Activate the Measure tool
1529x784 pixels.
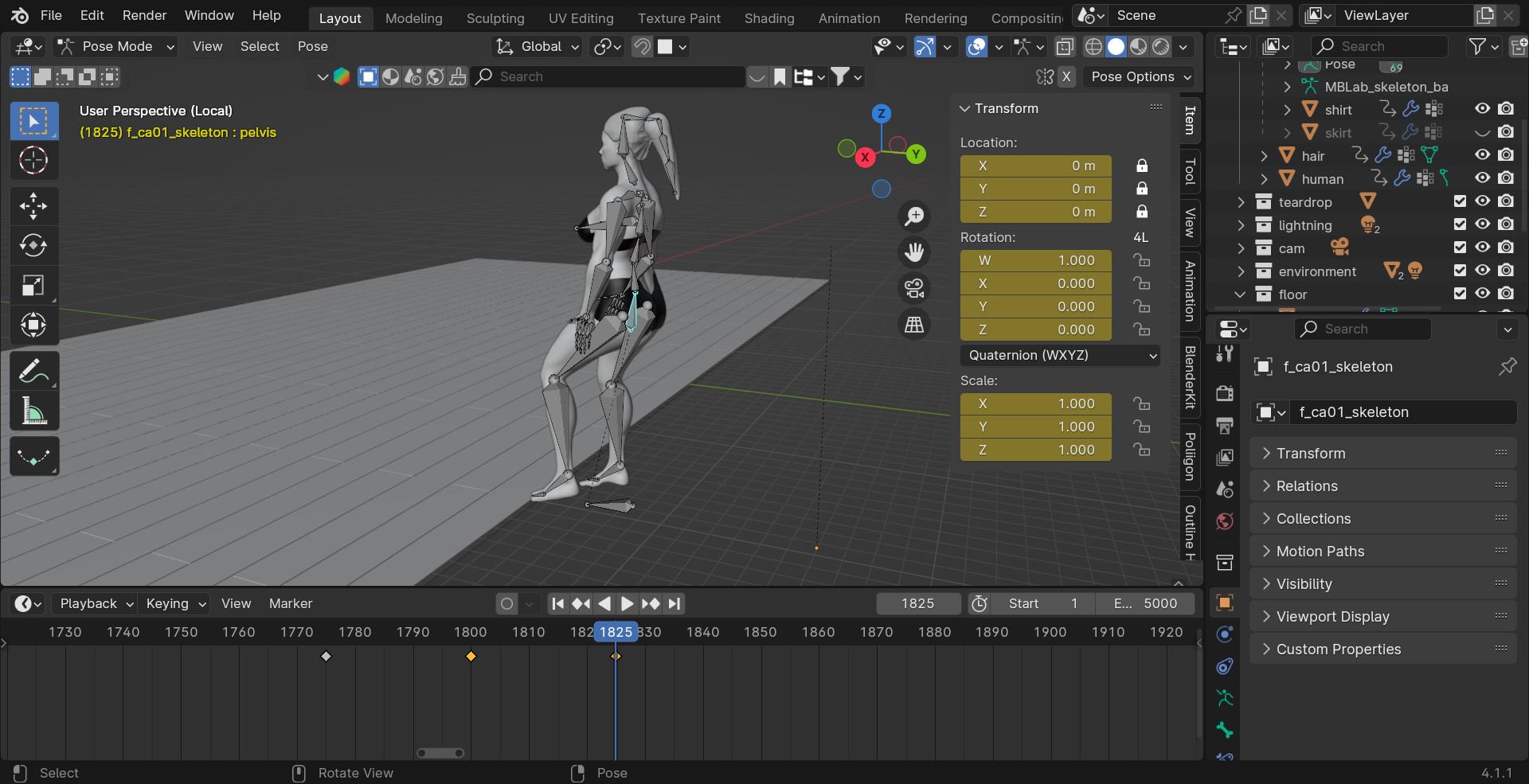pos(34,410)
